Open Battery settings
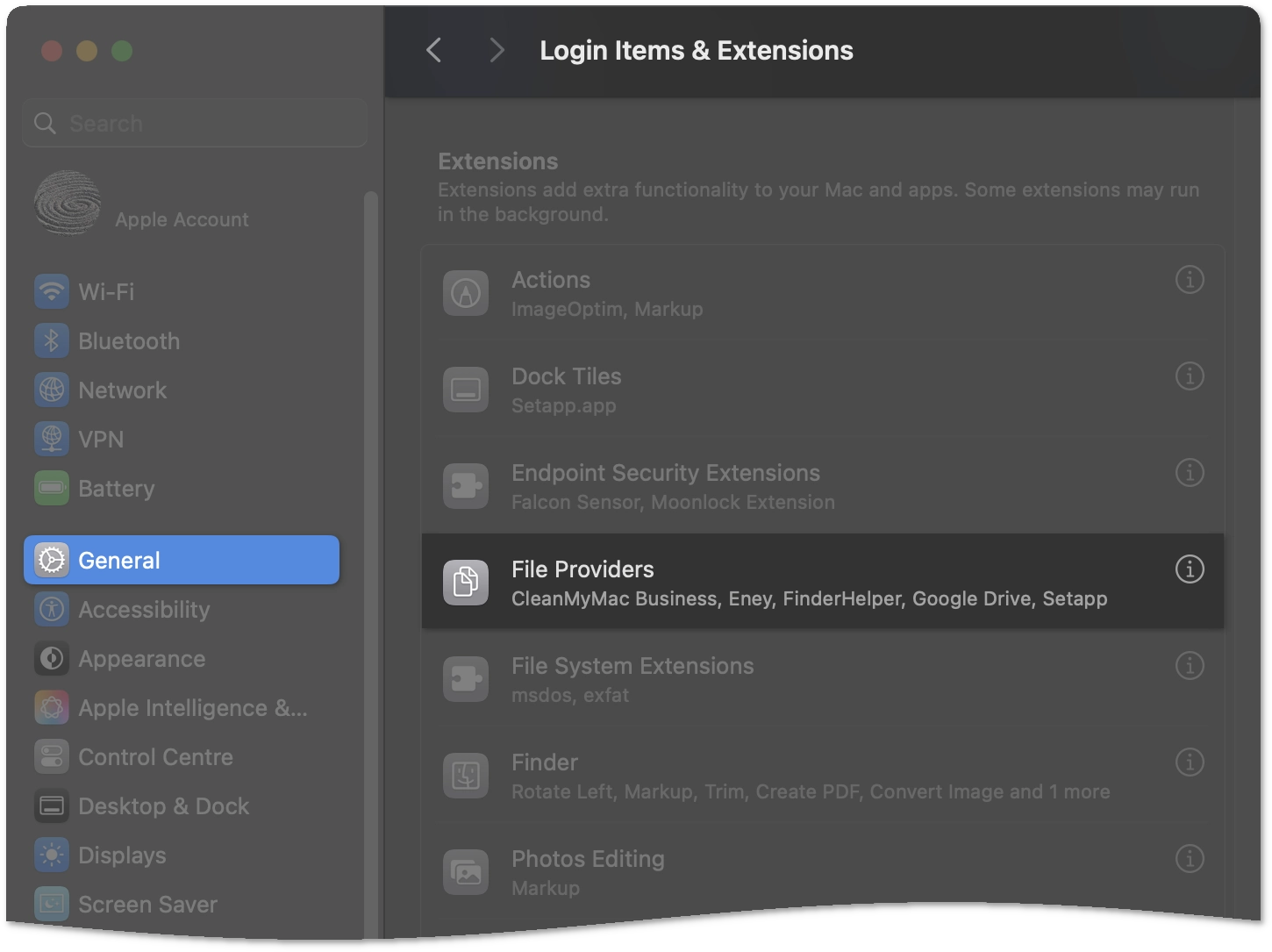The width and height of the screenshot is (1272, 952). point(182,488)
